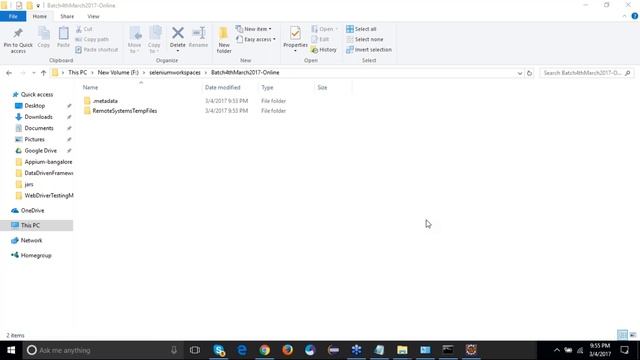Open the Windows Start menu
This screenshot has height=360, width=640.
11,350
